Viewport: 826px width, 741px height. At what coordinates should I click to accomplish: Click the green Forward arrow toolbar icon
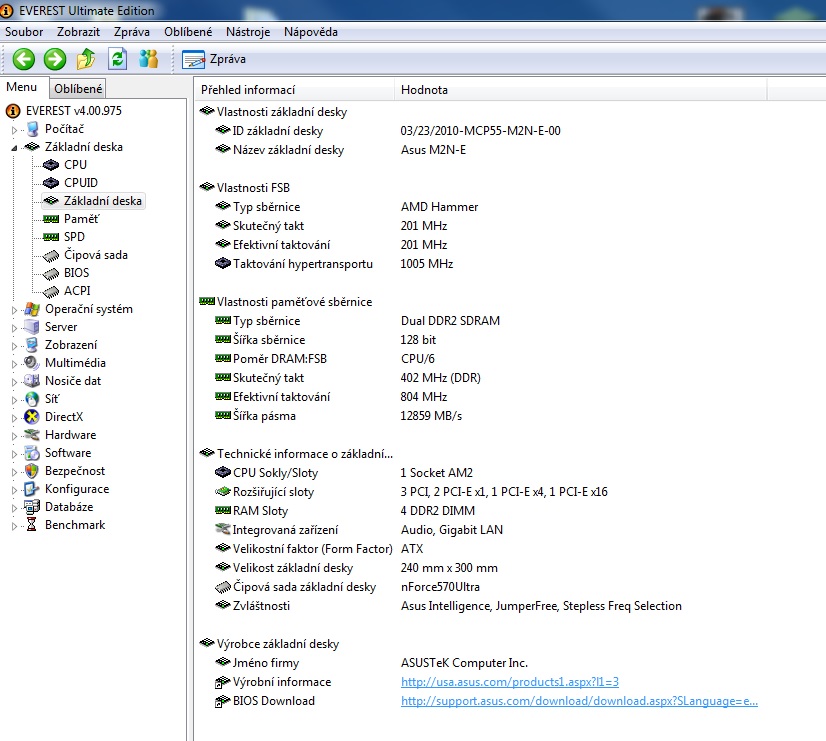[55, 59]
